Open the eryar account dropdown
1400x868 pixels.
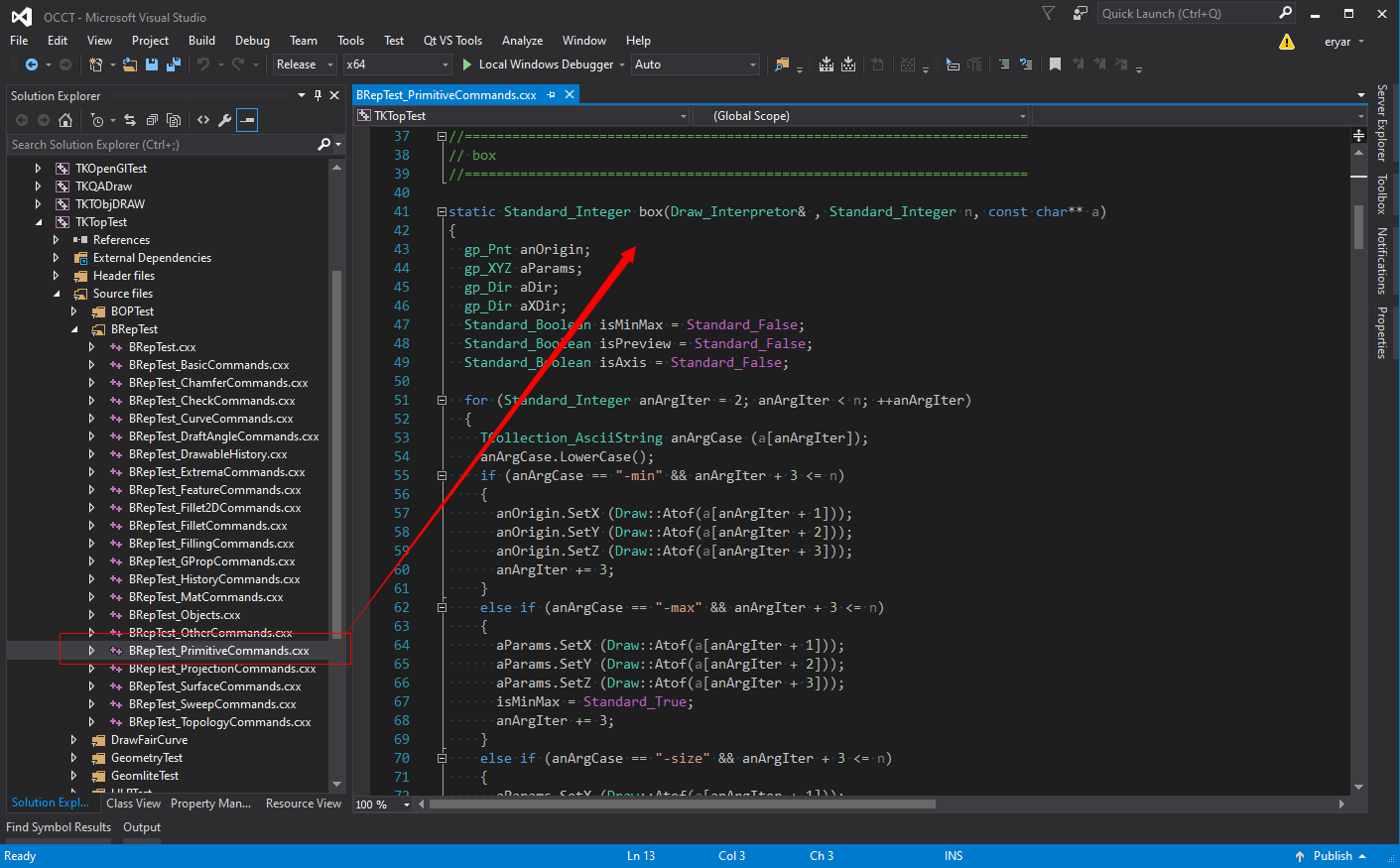click(x=1344, y=42)
